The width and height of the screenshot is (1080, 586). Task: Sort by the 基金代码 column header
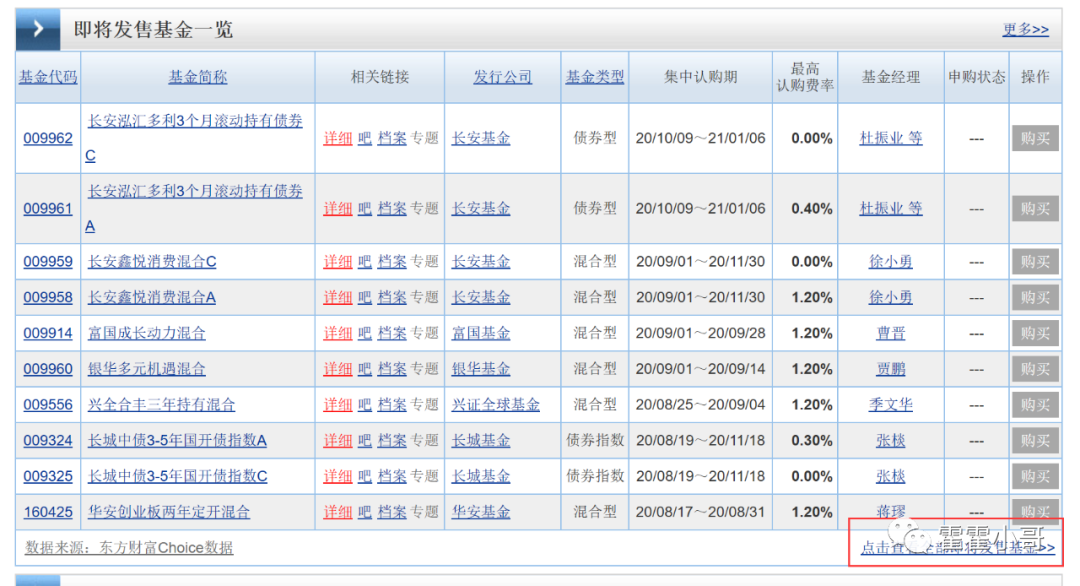[x=48, y=77]
